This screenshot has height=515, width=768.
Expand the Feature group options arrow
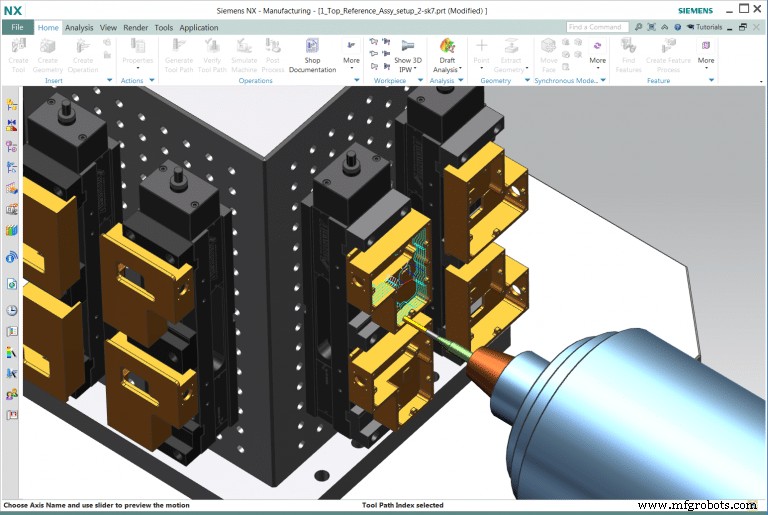click(711, 80)
